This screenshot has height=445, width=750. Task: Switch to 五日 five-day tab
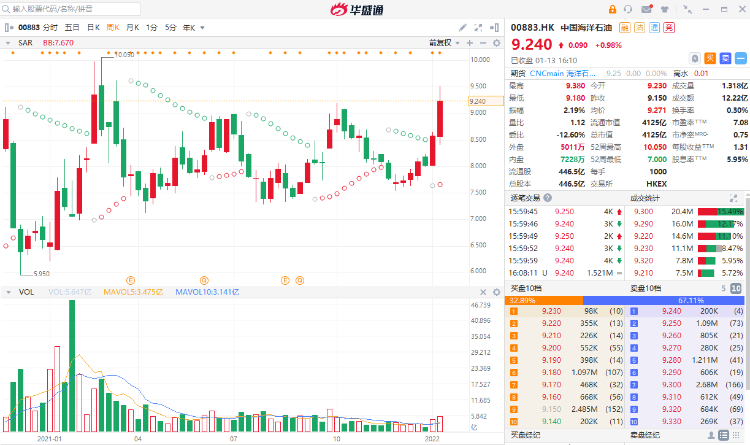click(72, 28)
